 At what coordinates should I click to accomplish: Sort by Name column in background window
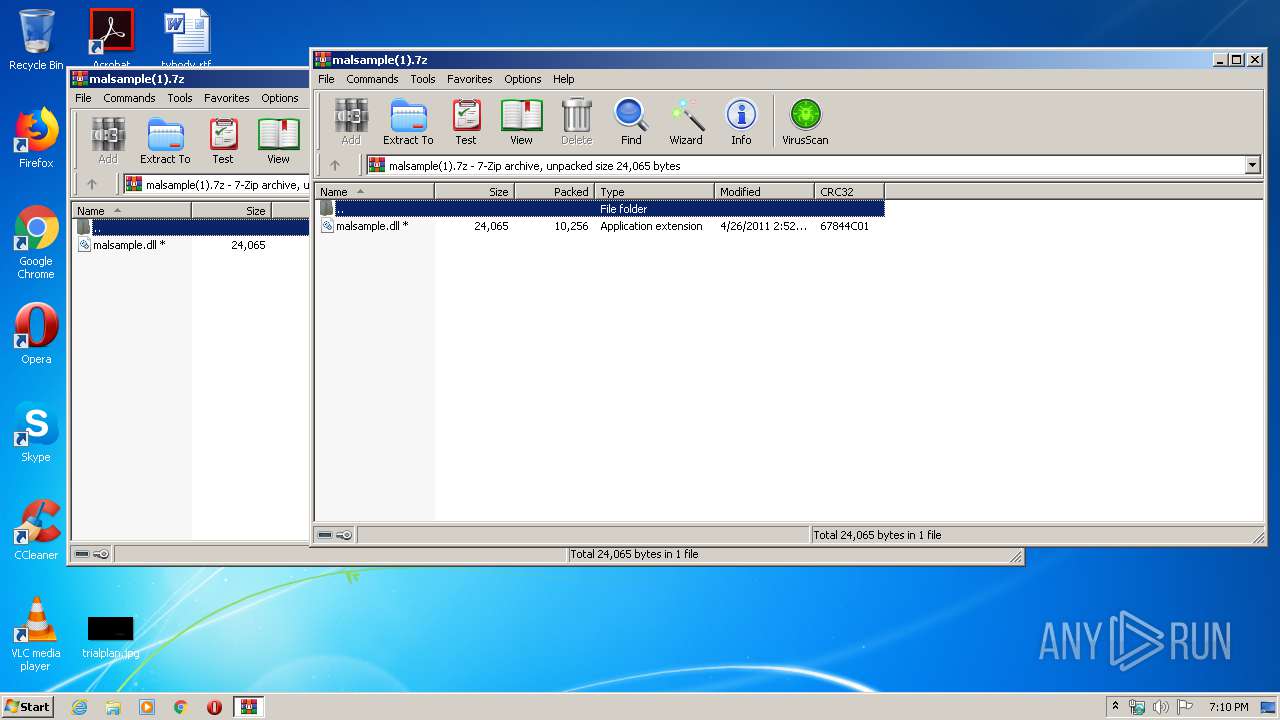132,211
